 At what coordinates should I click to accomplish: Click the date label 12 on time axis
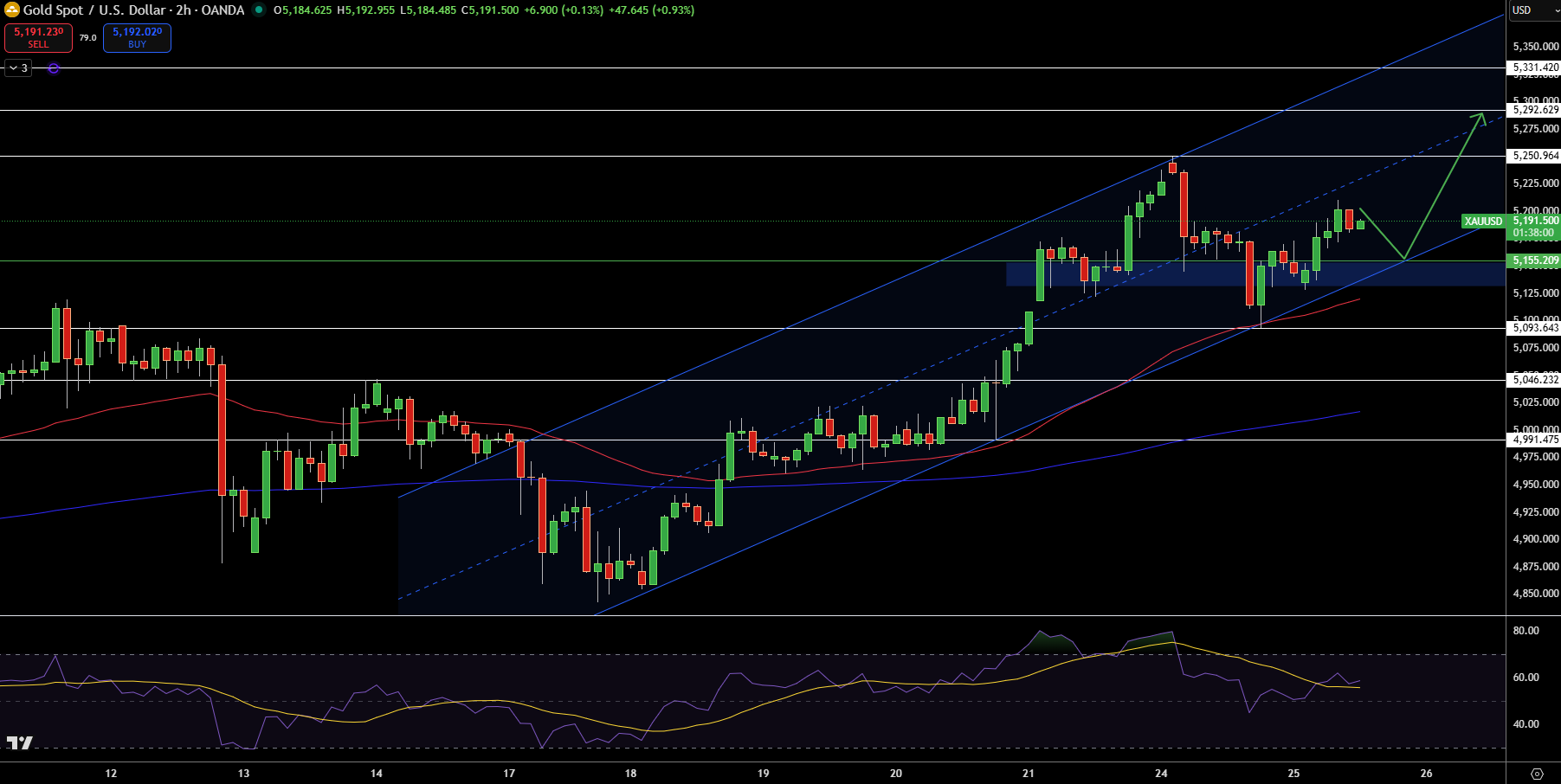(111, 773)
